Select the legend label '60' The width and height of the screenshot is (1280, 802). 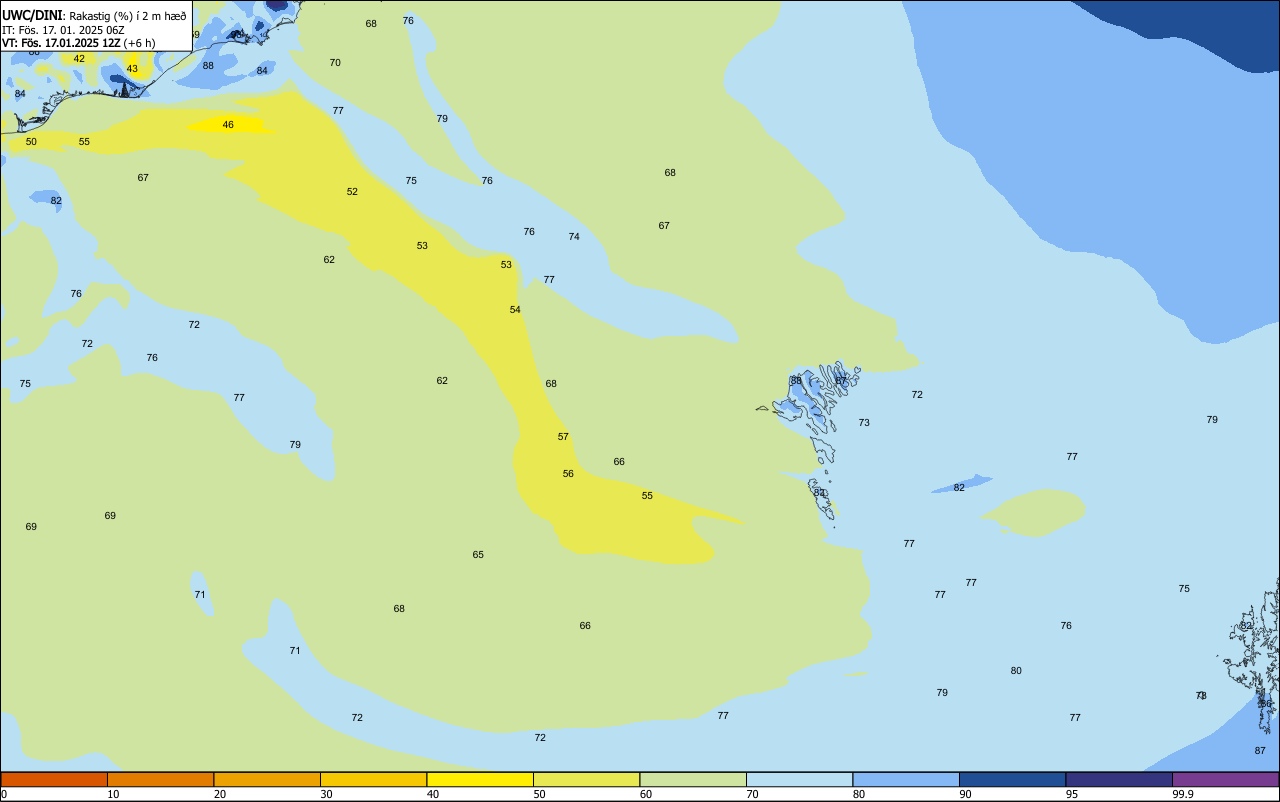pos(646,794)
